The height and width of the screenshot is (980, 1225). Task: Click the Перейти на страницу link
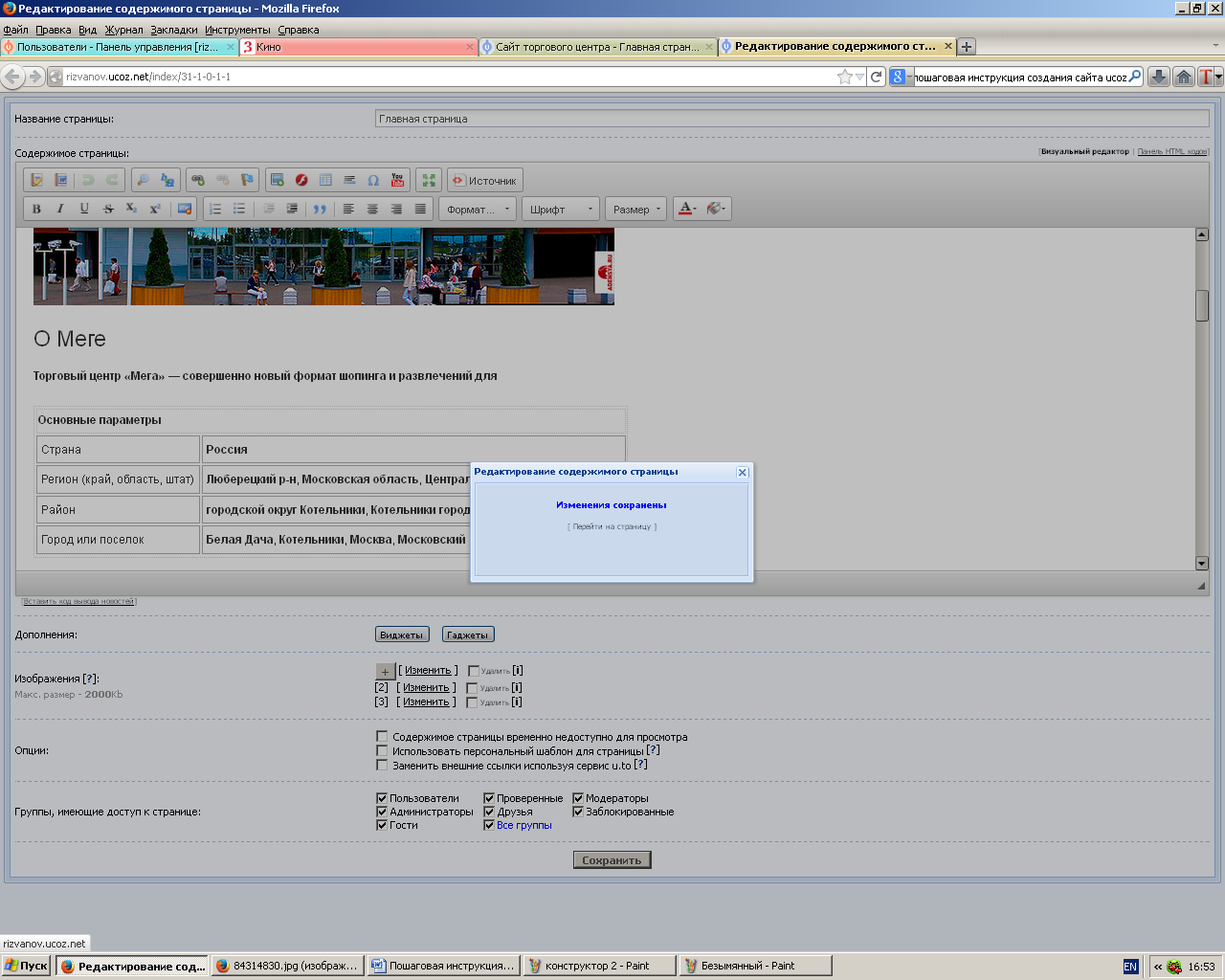[x=612, y=526]
